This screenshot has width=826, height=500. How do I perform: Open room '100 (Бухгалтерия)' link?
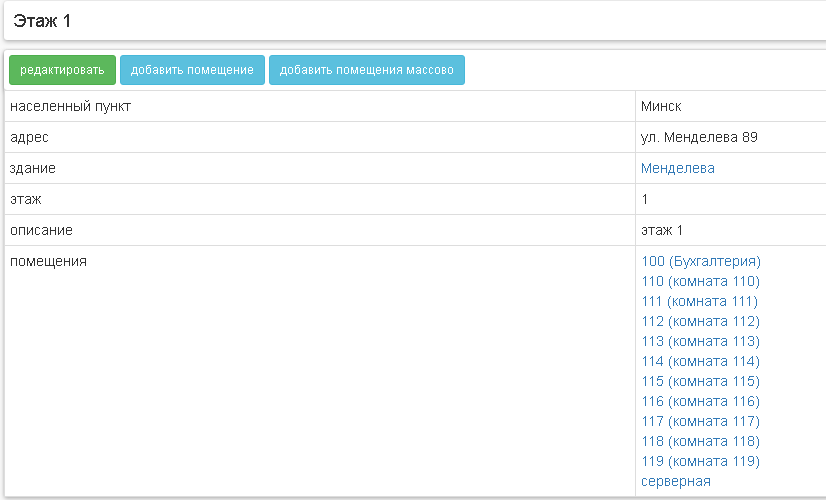700,261
